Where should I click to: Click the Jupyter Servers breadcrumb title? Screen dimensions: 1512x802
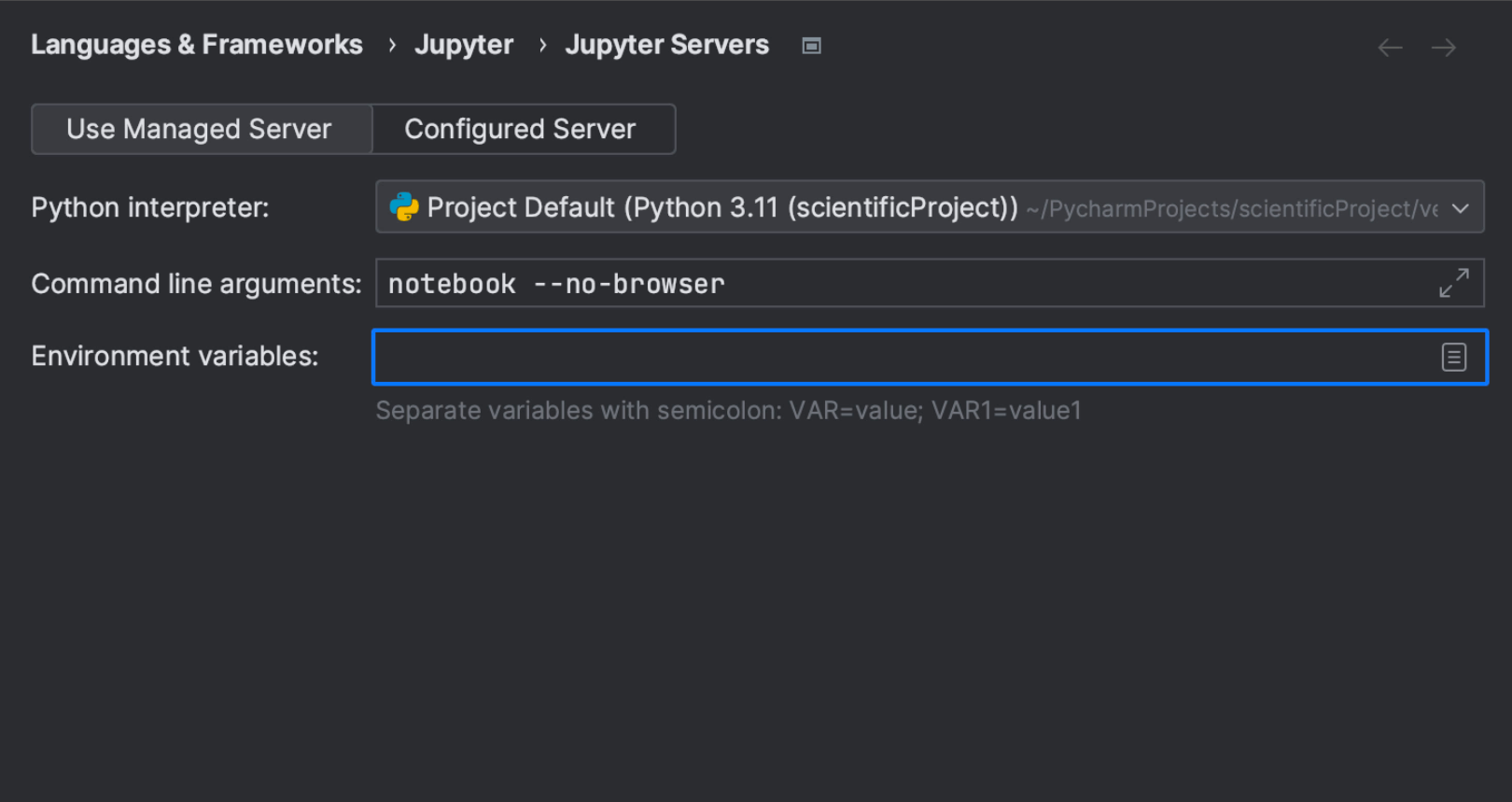point(666,45)
